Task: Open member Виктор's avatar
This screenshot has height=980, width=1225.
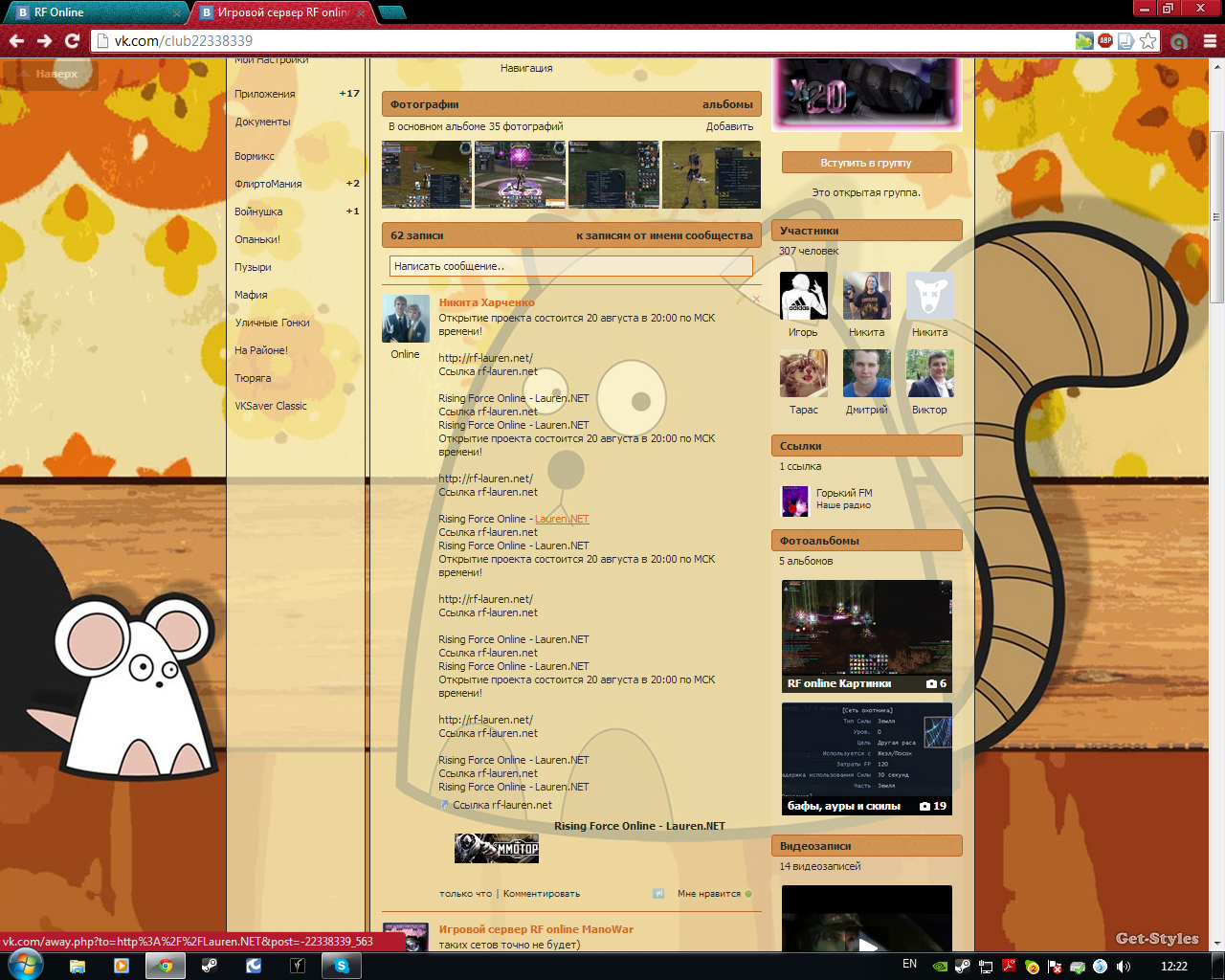Action: click(930, 373)
